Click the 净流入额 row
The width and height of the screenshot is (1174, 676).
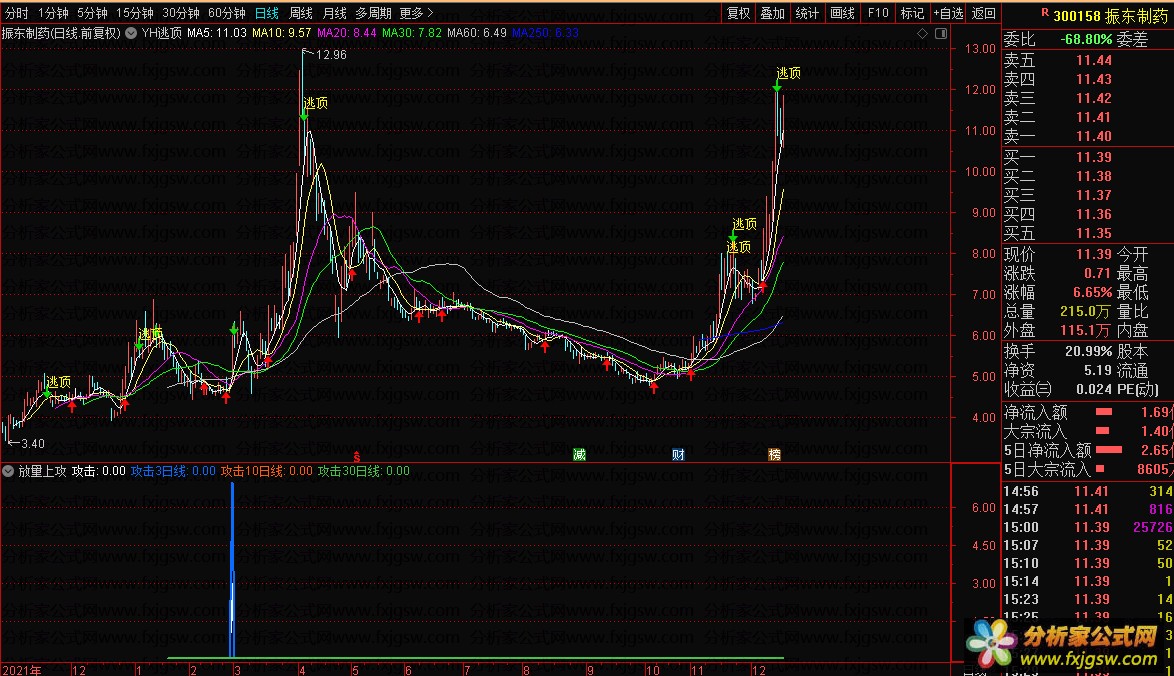1088,412
